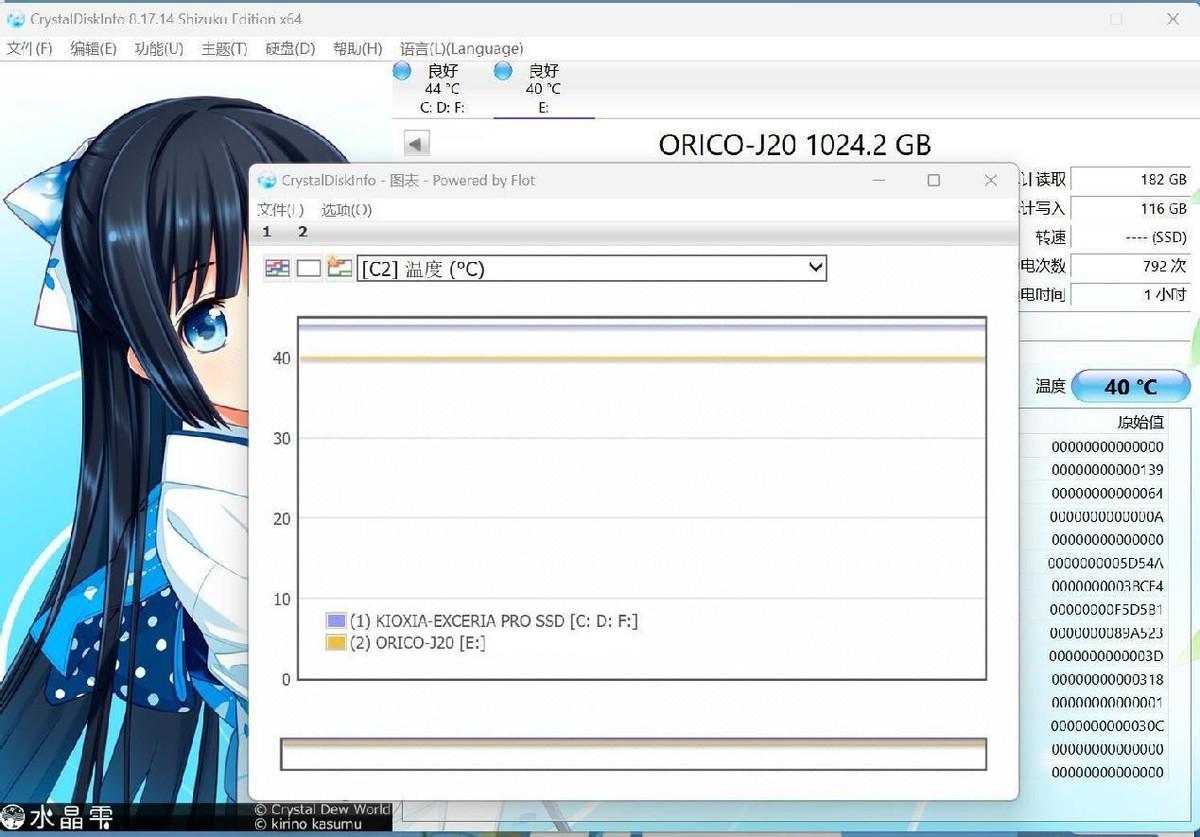1200x837 pixels.
Task: Click raw value ending in CF4
Action: click(x=1107, y=586)
